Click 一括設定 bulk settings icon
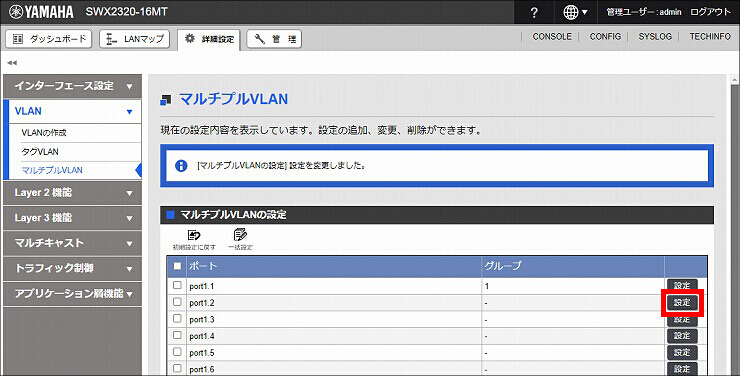Image resolution: width=740 pixels, height=376 pixels. click(x=240, y=239)
